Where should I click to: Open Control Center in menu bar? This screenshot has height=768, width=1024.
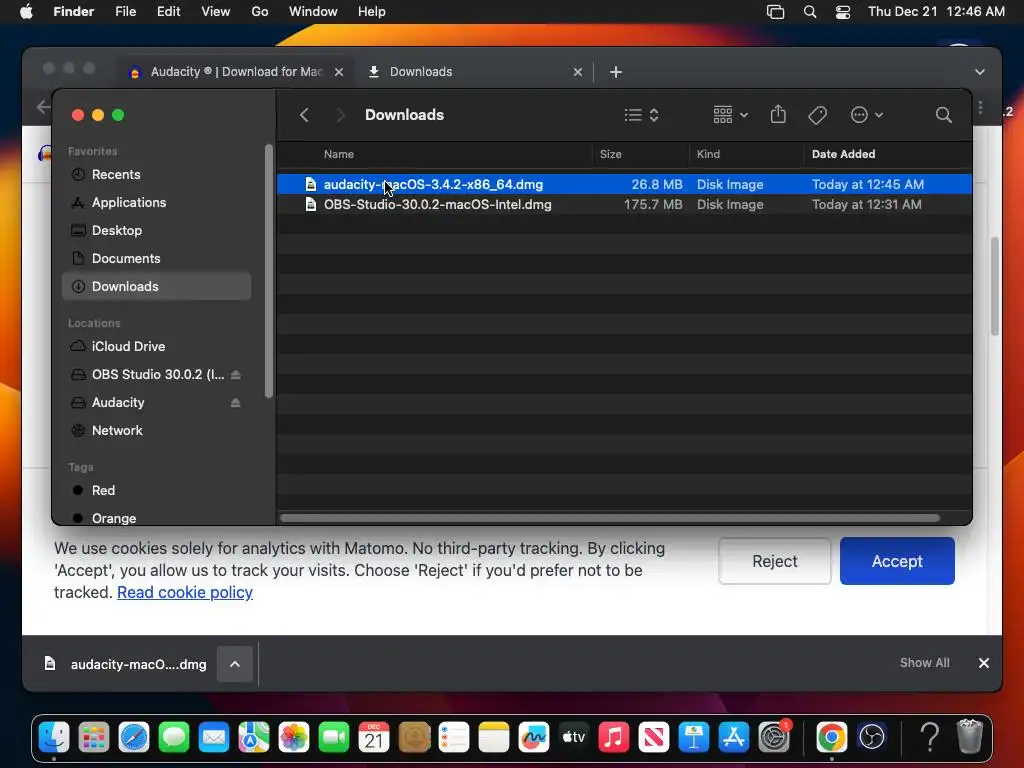(842, 12)
